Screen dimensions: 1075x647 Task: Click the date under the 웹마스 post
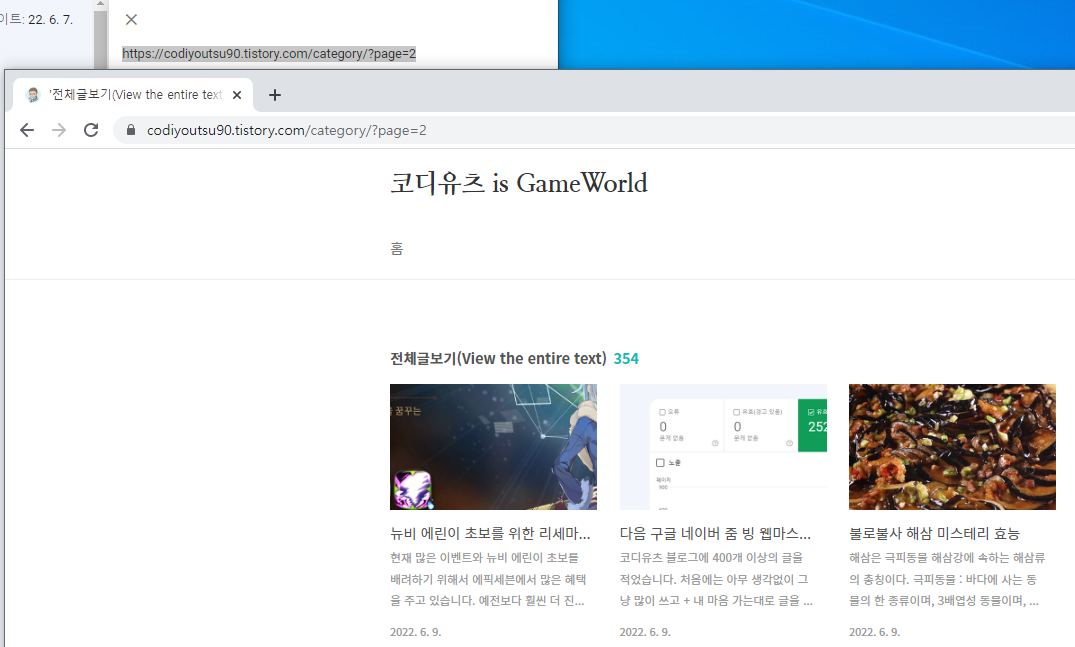pyautogui.click(x=645, y=632)
